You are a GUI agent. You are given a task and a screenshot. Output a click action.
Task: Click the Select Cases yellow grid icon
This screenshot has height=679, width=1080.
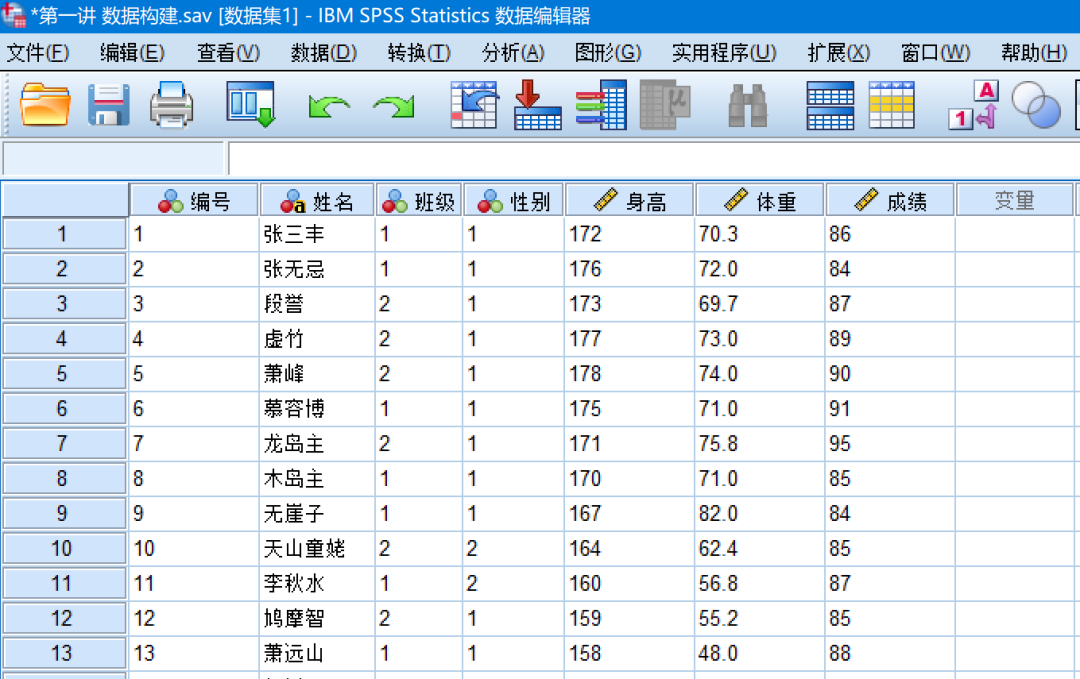point(891,105)
